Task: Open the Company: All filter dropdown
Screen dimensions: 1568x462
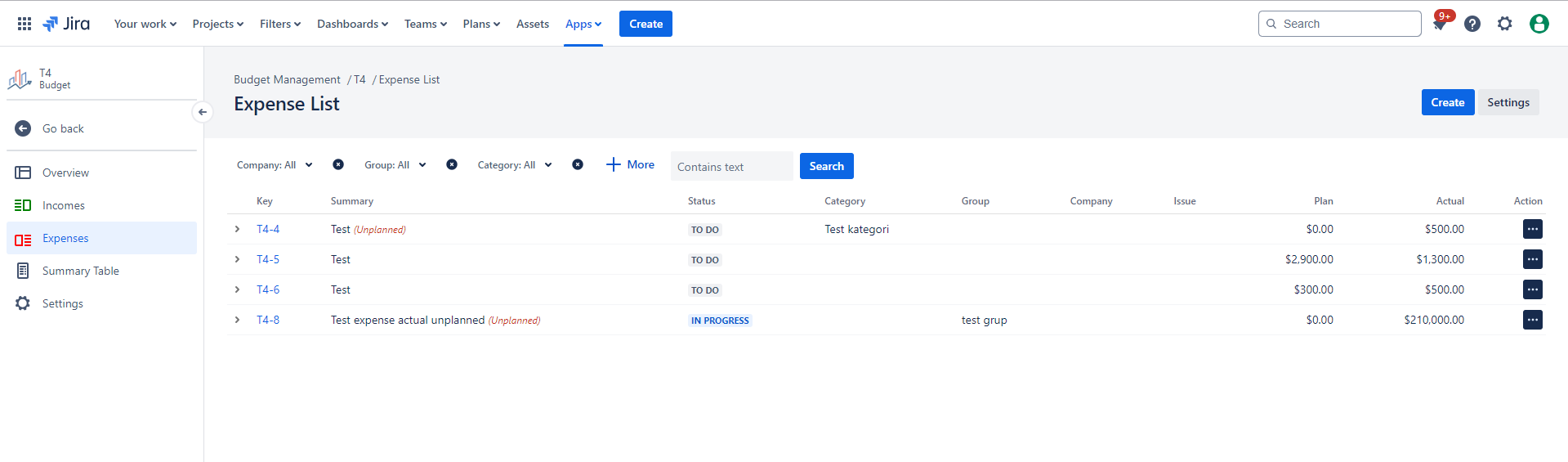Action: tap(275, 164)
